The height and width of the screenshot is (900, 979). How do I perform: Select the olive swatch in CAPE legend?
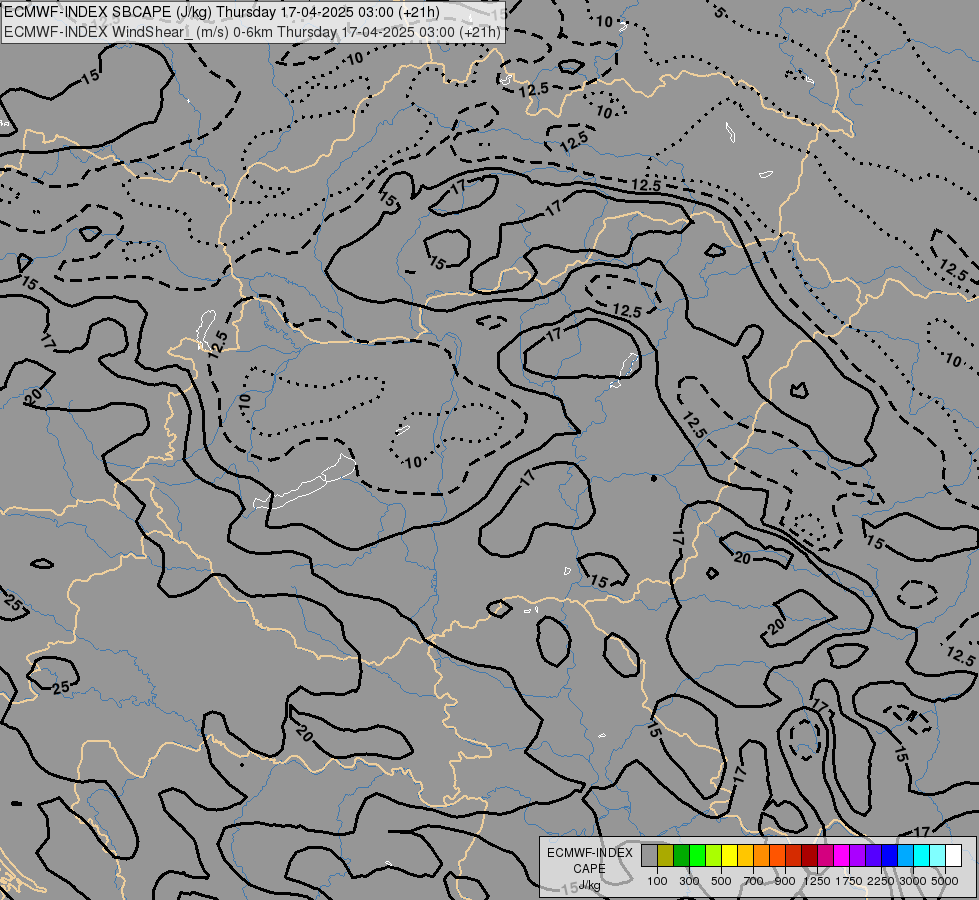click(x=666, y=855)
